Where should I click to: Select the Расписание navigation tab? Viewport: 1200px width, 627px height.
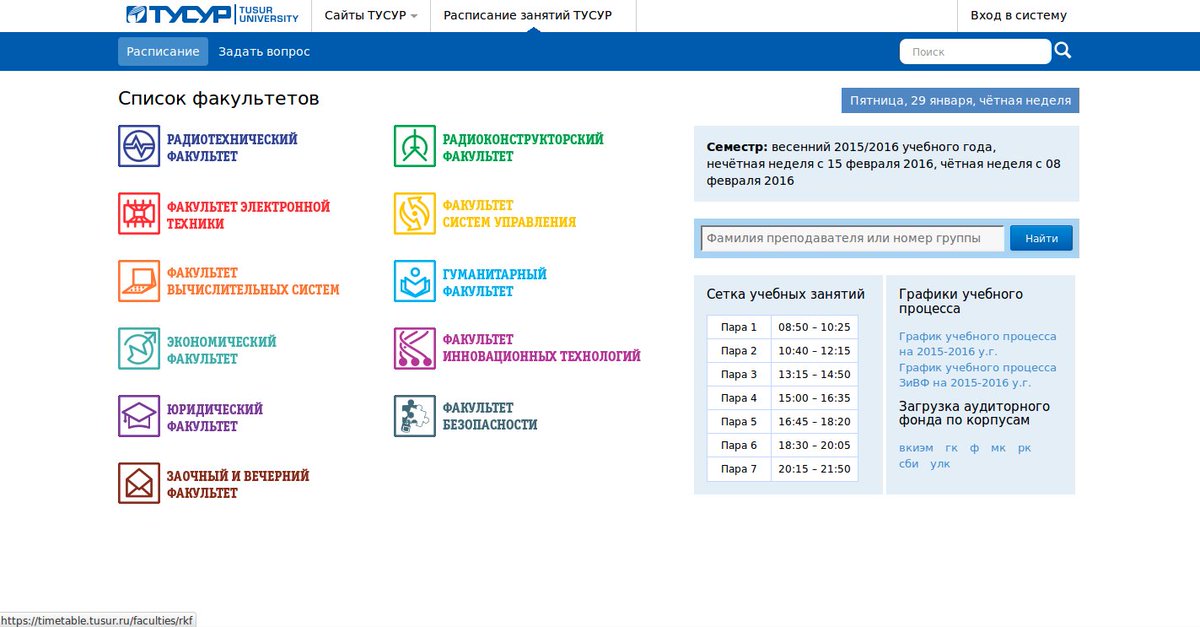pyautogui.click(x=163, y=51)
